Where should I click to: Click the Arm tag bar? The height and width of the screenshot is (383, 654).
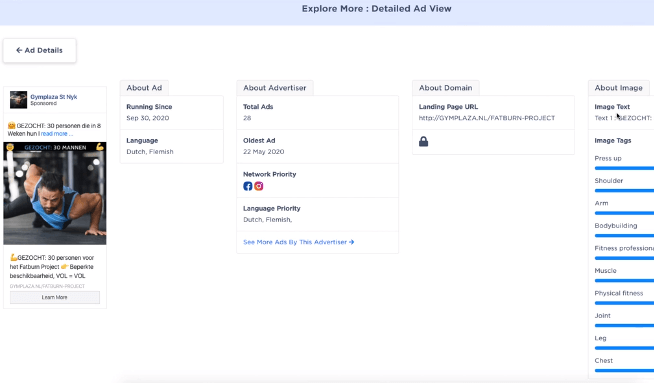624,213
